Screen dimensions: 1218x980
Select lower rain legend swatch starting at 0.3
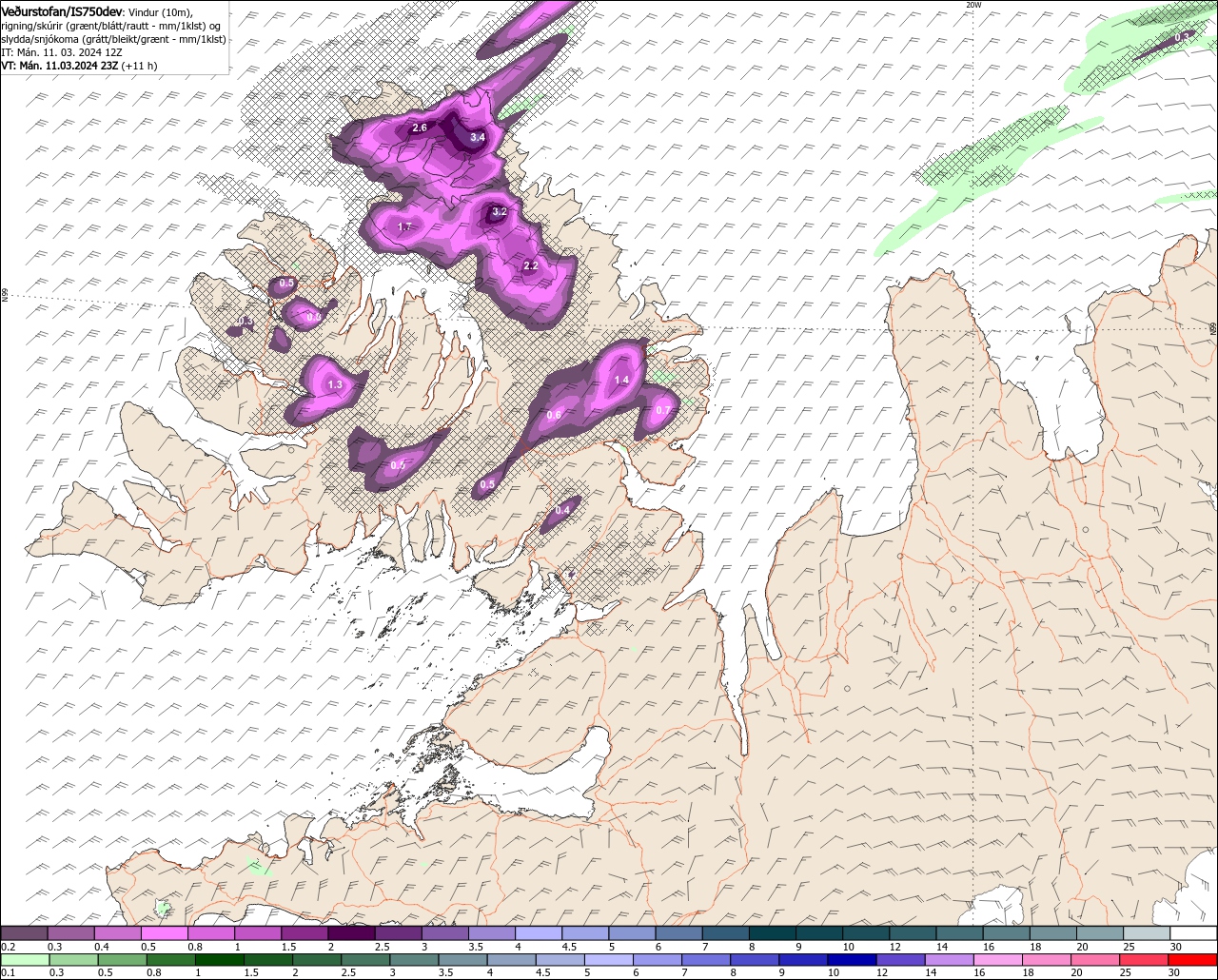pos(75,960)
